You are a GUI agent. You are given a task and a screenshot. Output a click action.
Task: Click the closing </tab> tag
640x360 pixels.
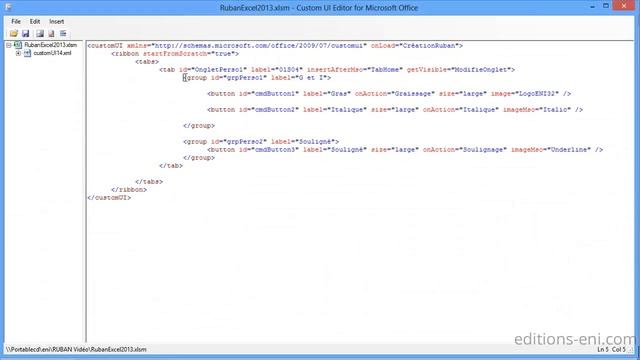[x=171, y=166]
